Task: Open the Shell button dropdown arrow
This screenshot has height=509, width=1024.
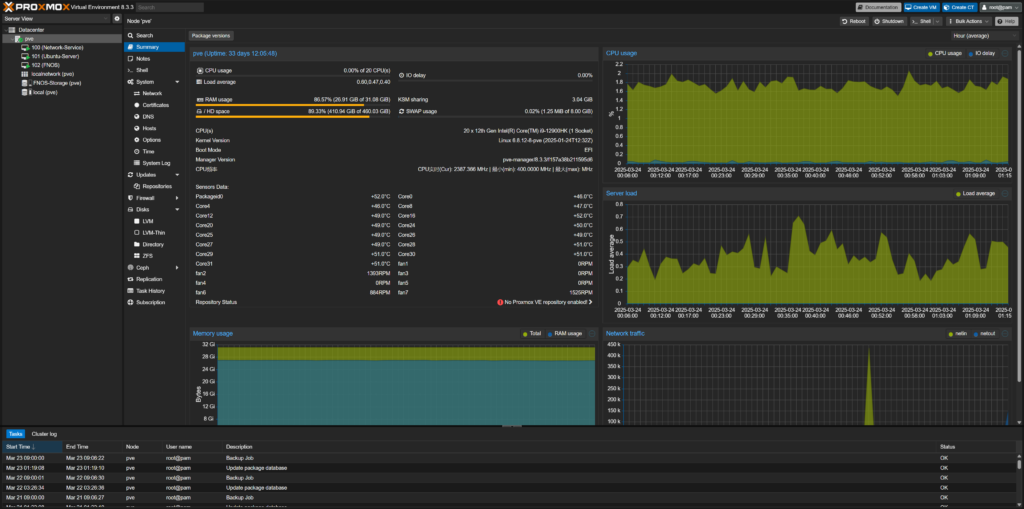Action: (x=938, y=22)
